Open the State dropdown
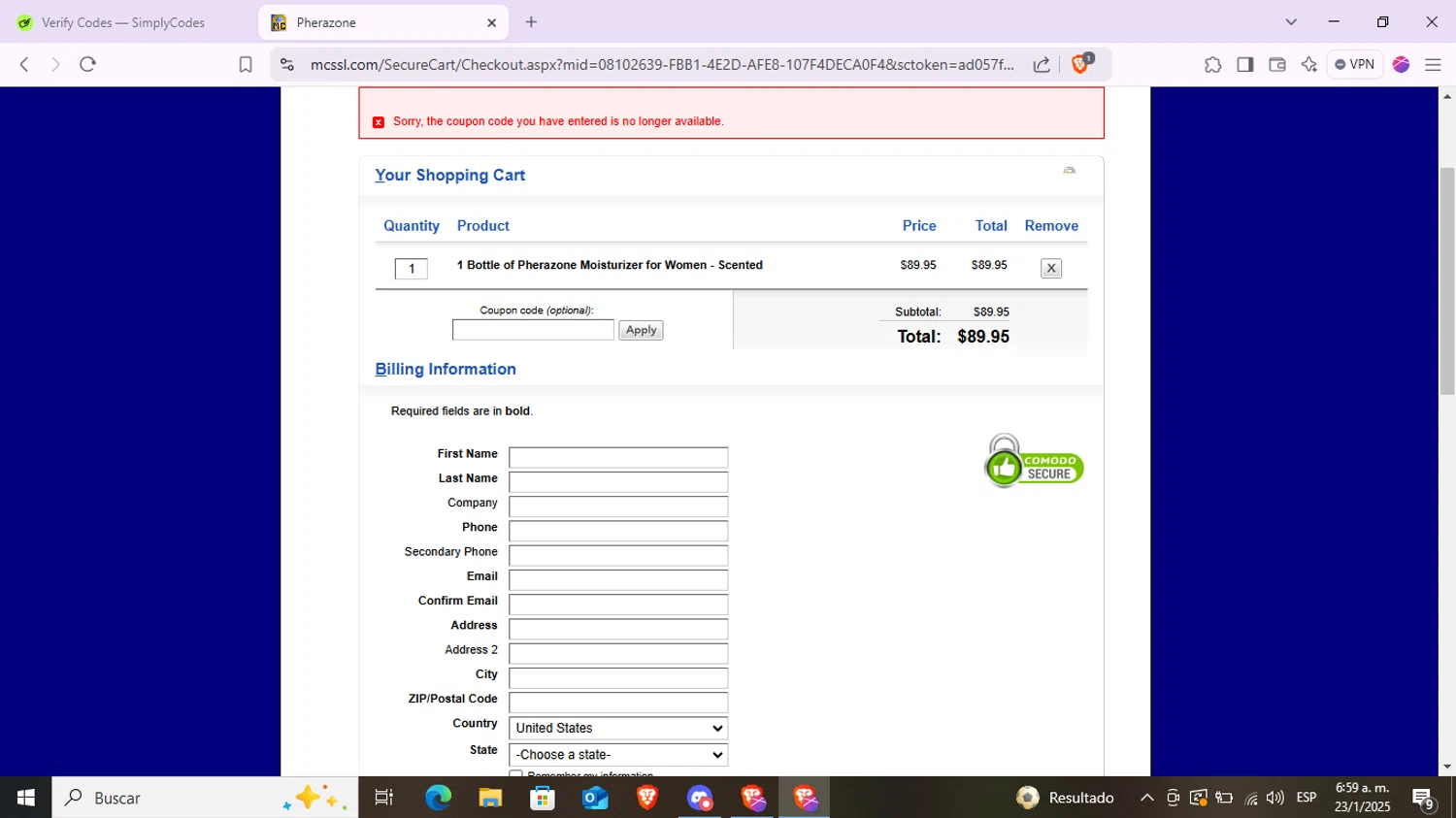Image resolution: width=1456 pixels, height=818 pixels. tap(618, 754)
